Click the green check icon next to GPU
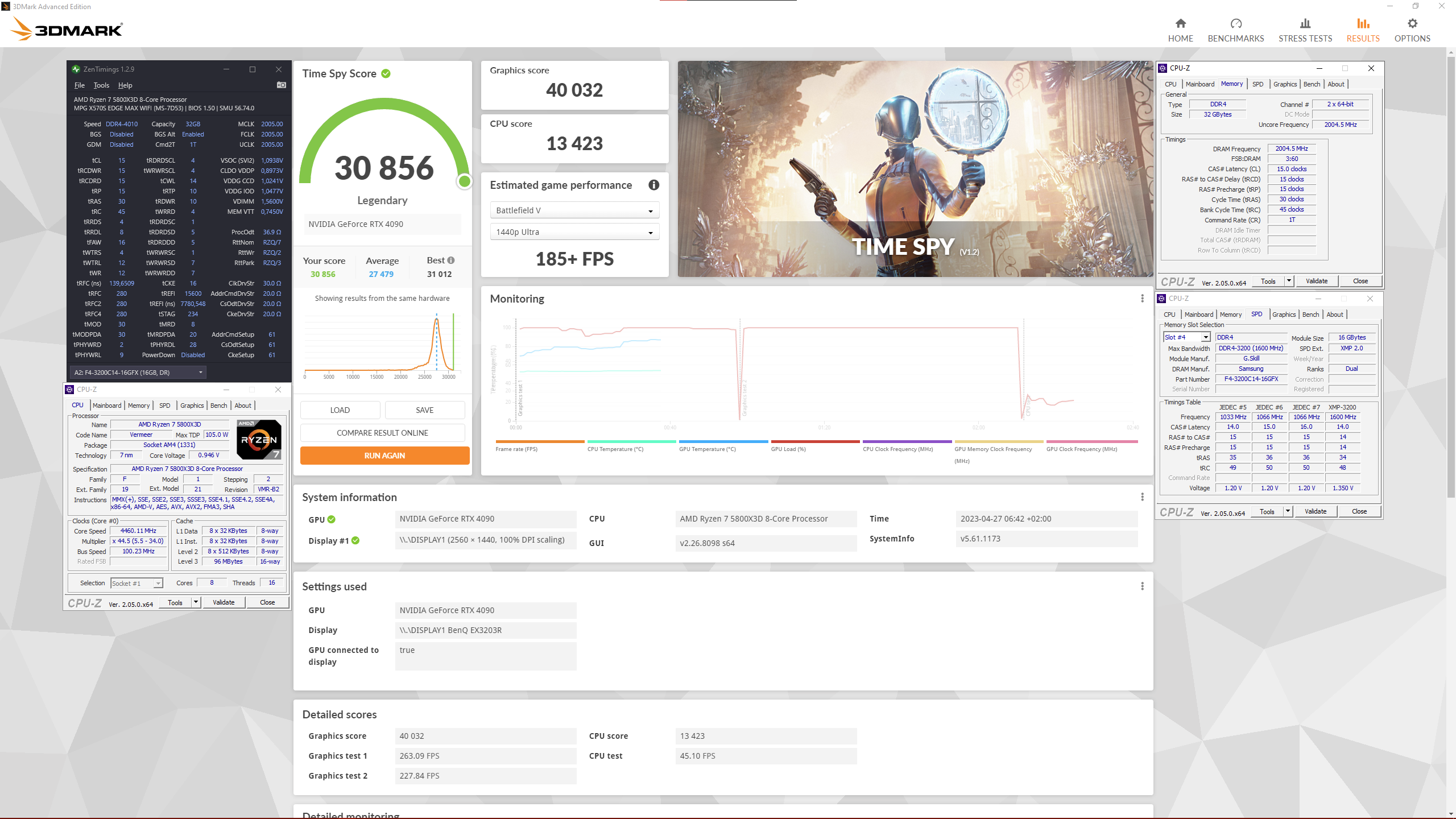 [x=332, y=519]
